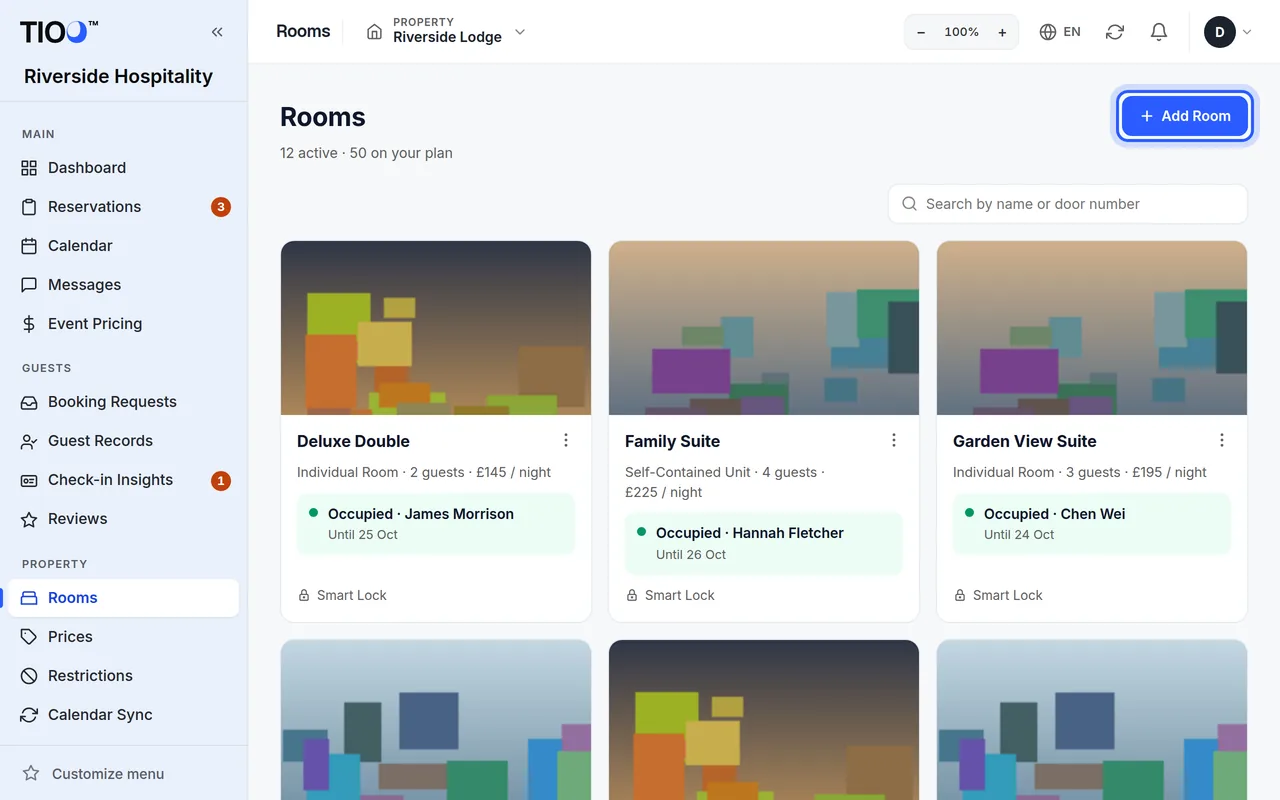Open EN language selector
Viewport: 1280px width, 800px height.
click(x=1060, y=32)
